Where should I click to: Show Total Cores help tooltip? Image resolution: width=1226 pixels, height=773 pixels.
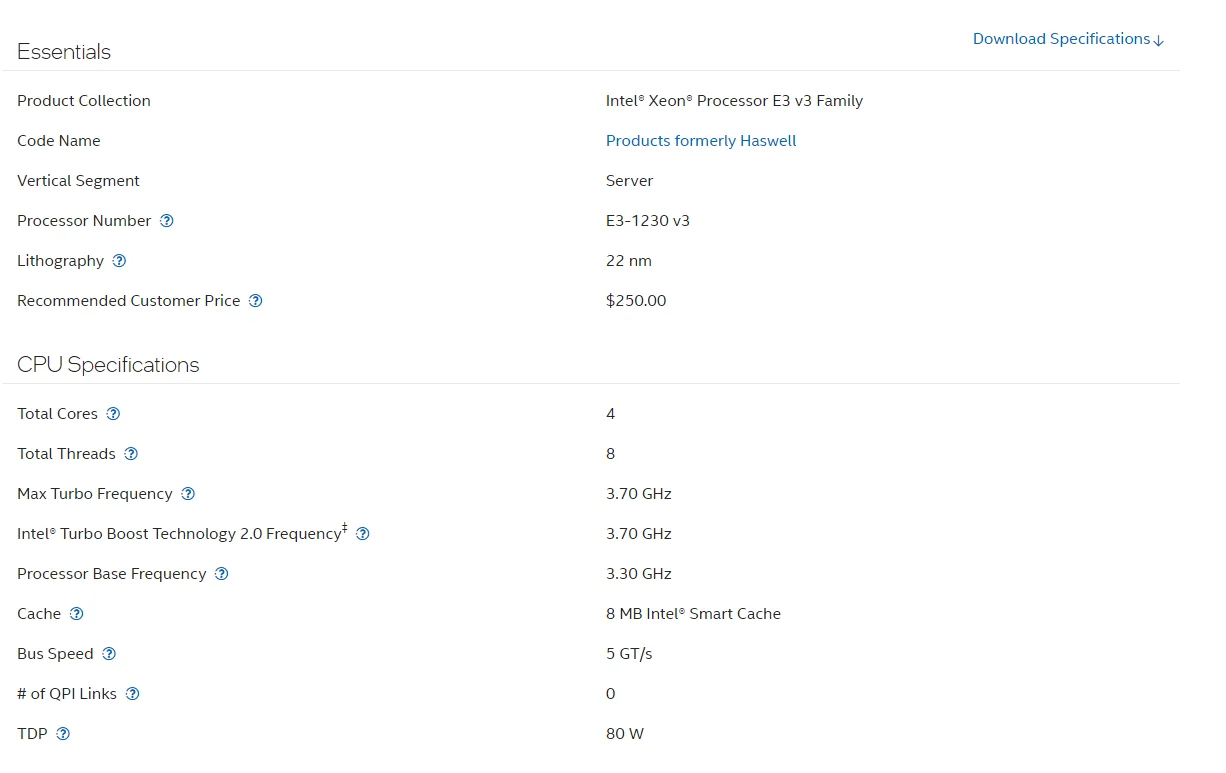(113, 414)
